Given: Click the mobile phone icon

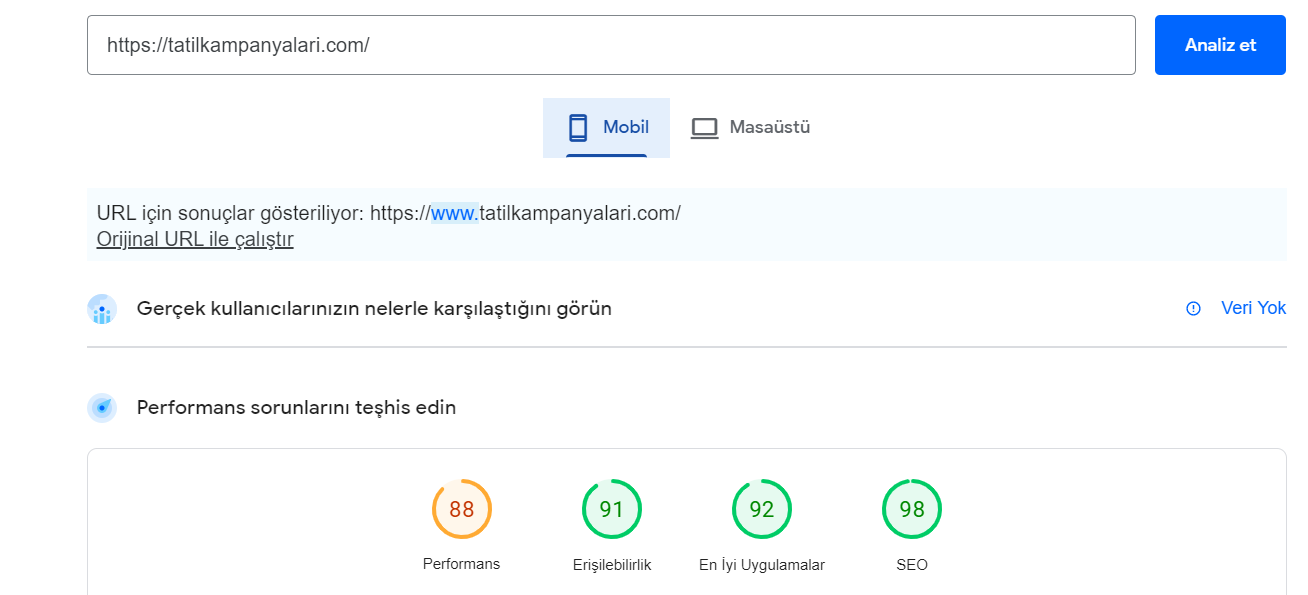Looking at the screenshot, I should [x=578, y=127].
